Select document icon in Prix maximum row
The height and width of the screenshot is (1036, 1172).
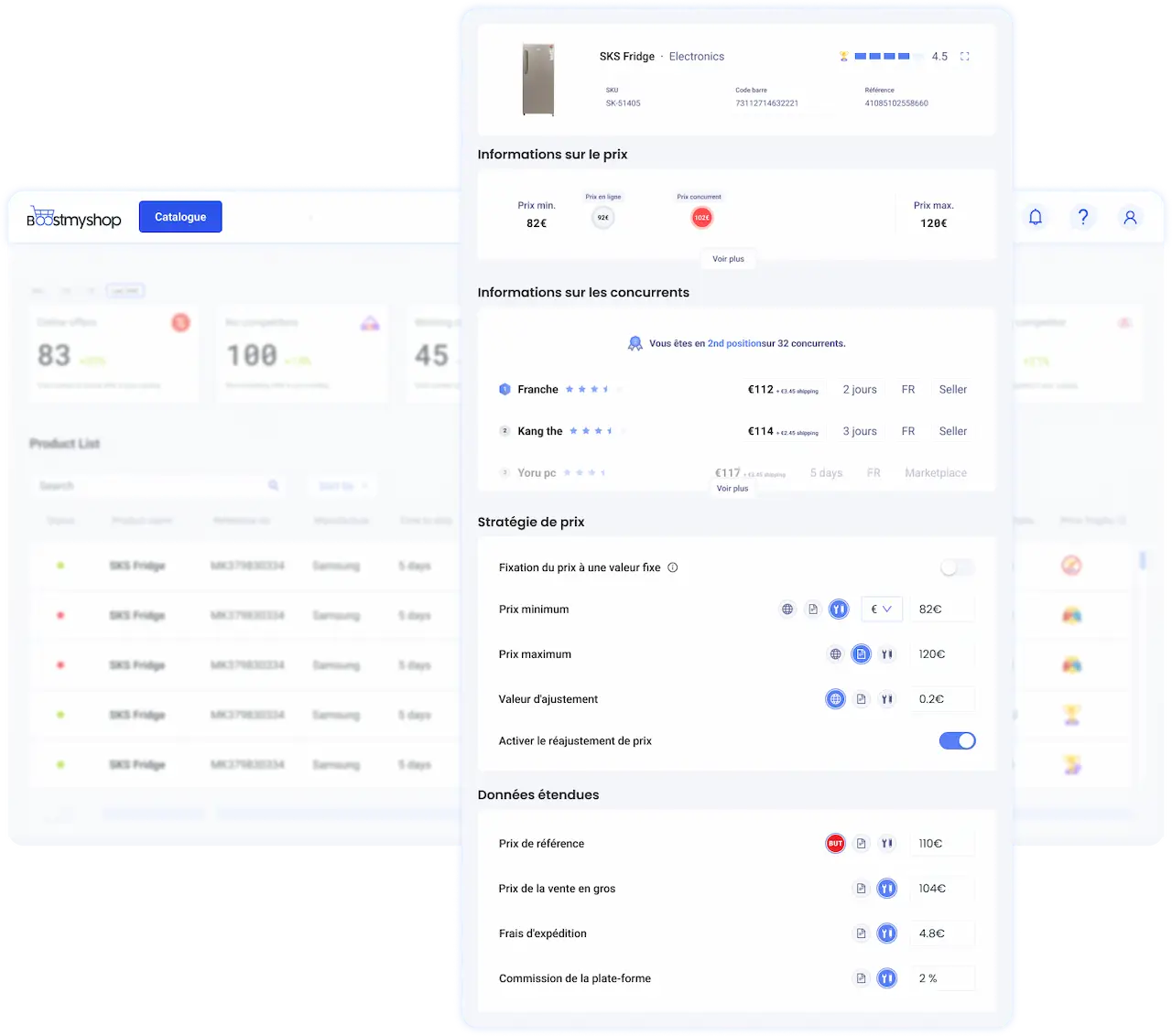pyautogui.click(x=861, y=654)
